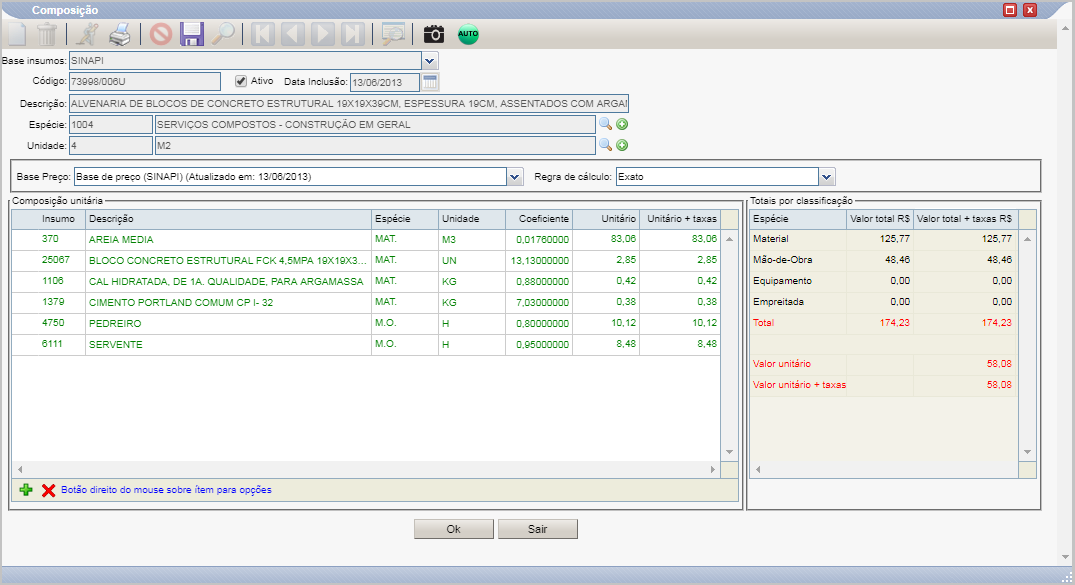Remove item with red X icon
This screenshot has height=585, width=1075.
(x=48, y=490)
